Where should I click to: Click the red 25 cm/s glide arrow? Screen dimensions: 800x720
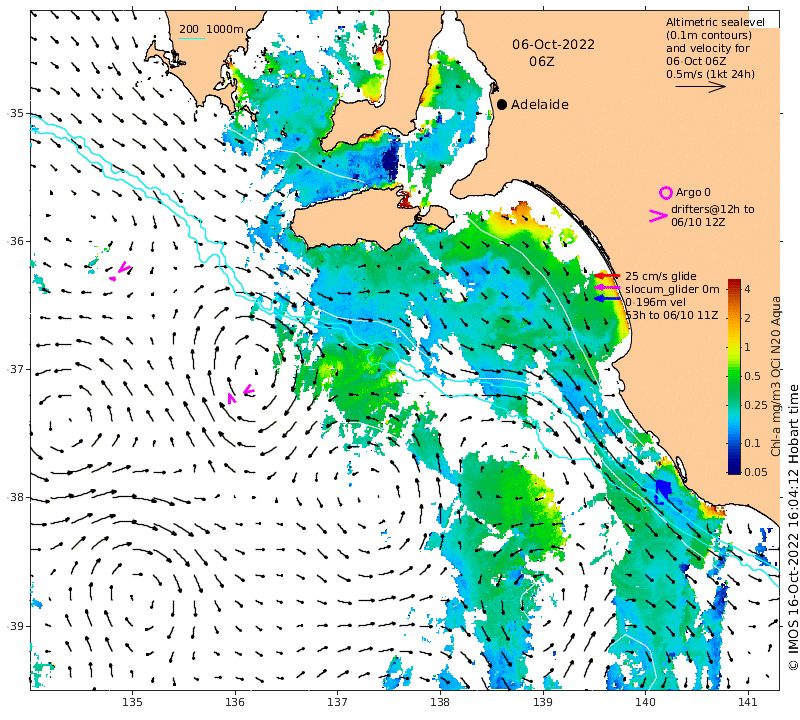pyautogui.click(x=607, y=276)
